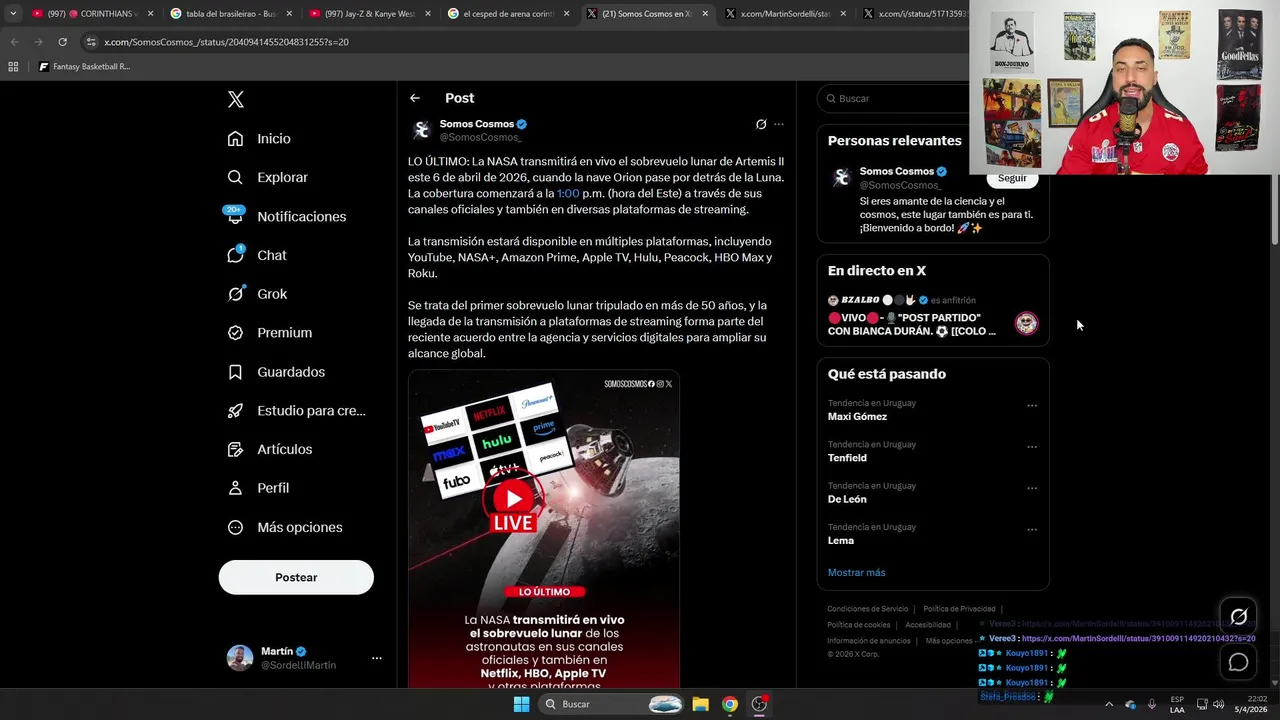Open Premium section

click(x=270, y=333)
